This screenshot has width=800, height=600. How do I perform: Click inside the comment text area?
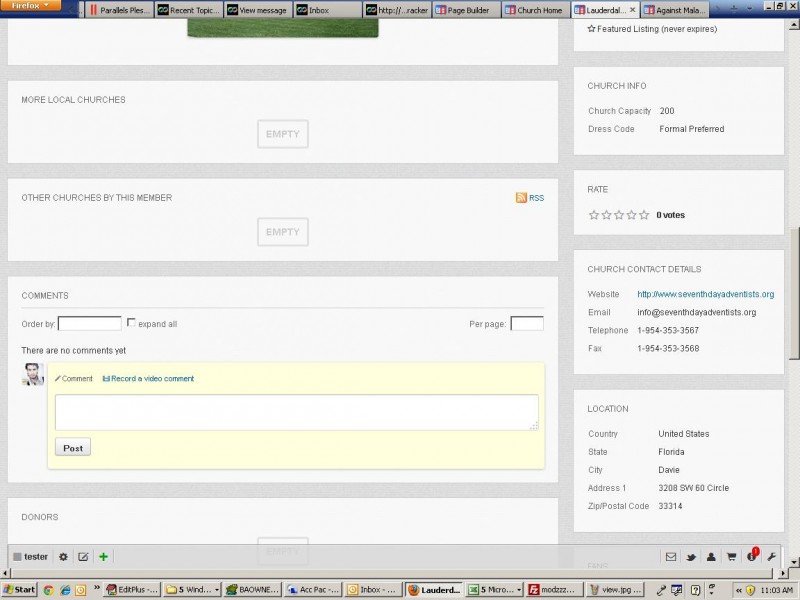click(296, 412)
